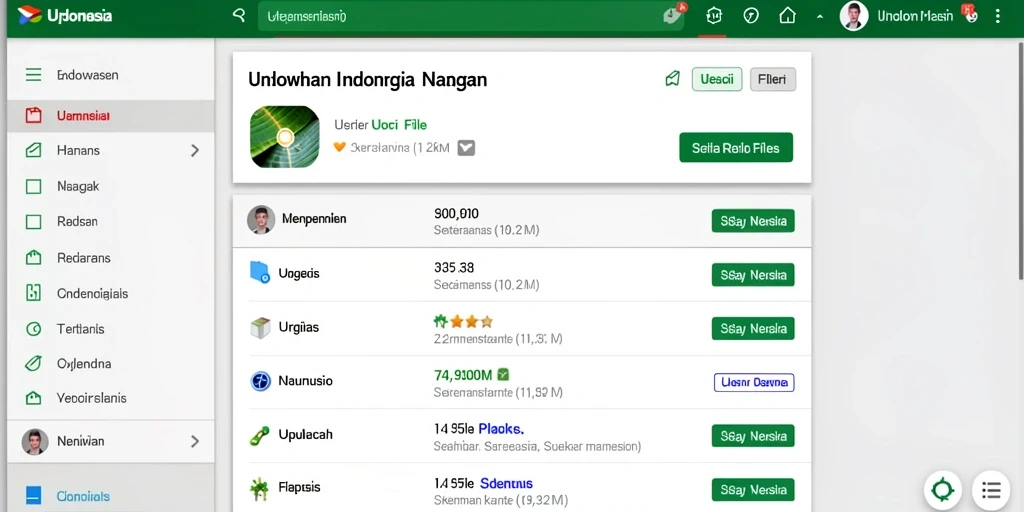
Task: Click the blue Naunusio round icon
Action: coord(261,381)
